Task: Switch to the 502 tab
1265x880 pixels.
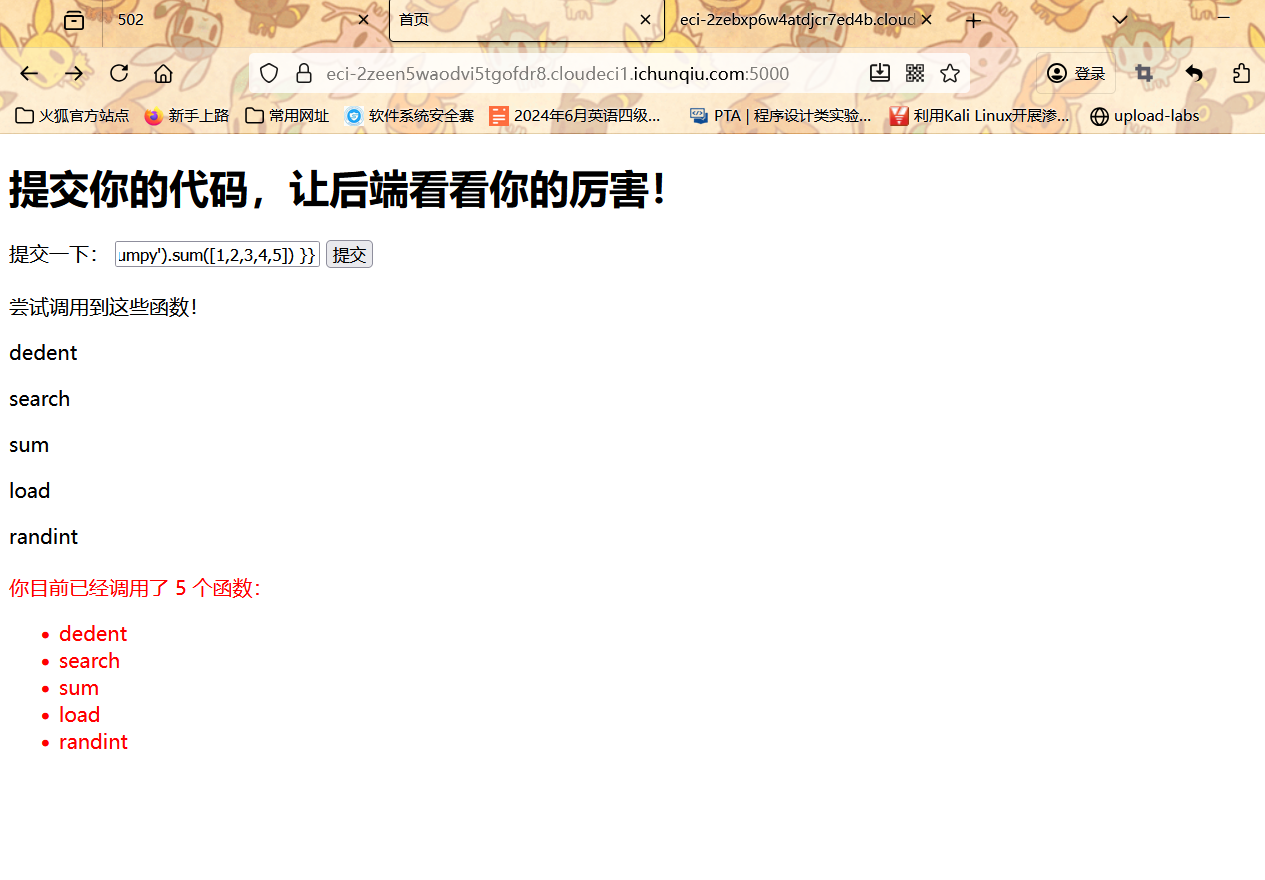Action: [x=230, y=20]
